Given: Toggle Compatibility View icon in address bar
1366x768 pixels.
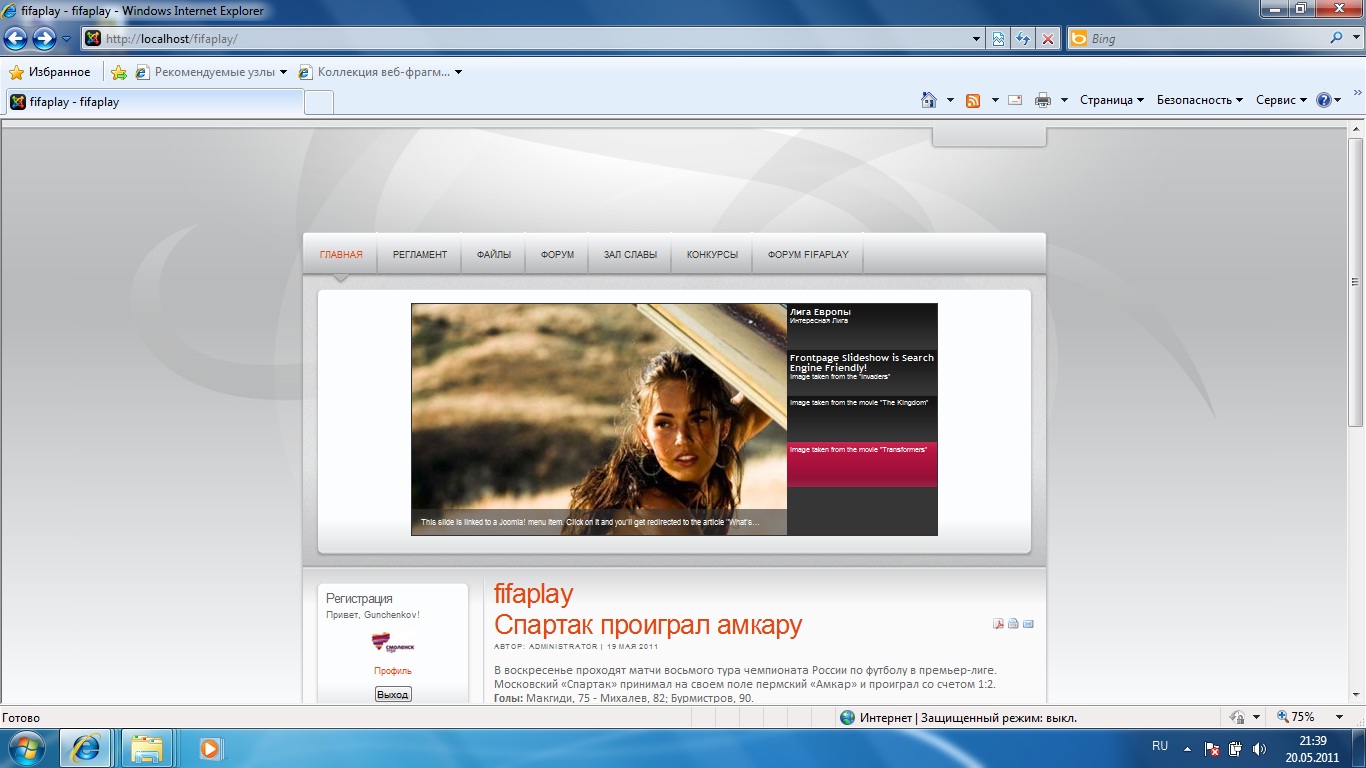Looking at the screenshot, I should [x=998, y=39].
